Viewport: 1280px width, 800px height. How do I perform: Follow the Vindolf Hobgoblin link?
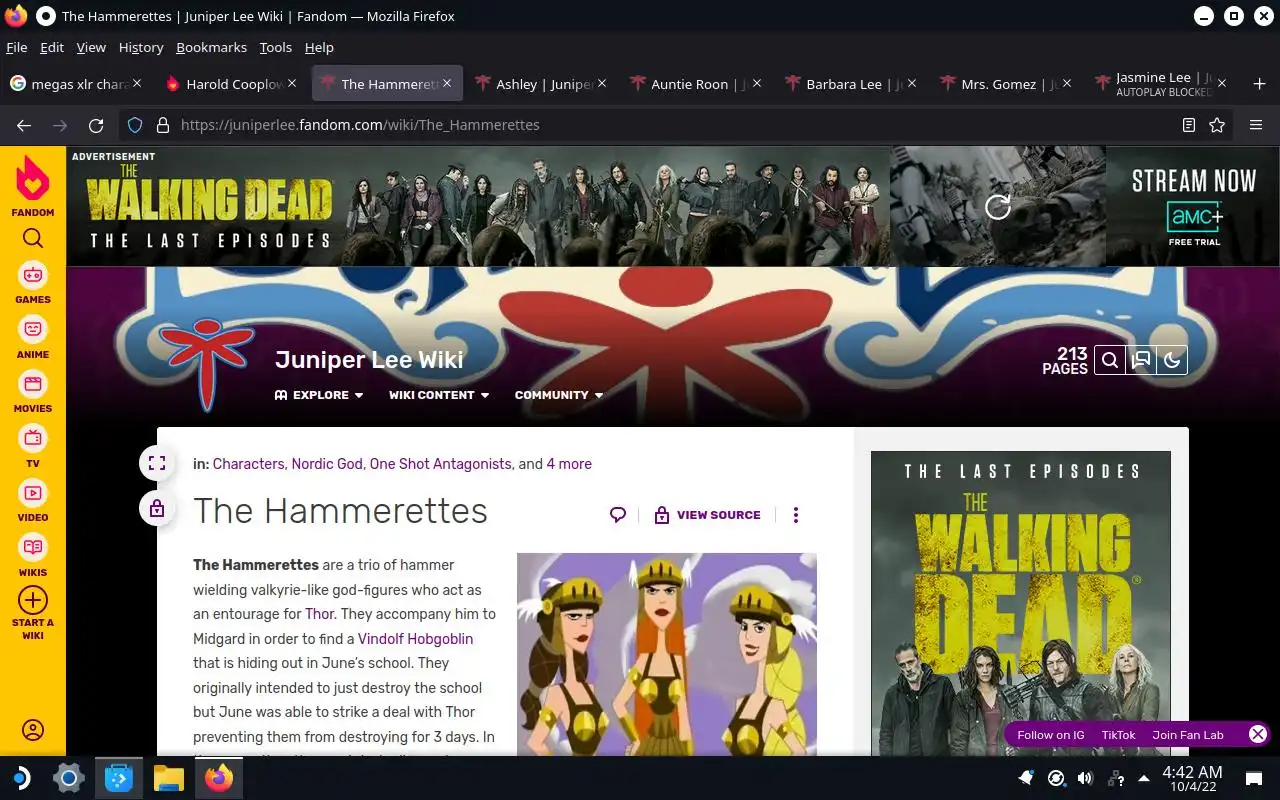pos(416,639)
